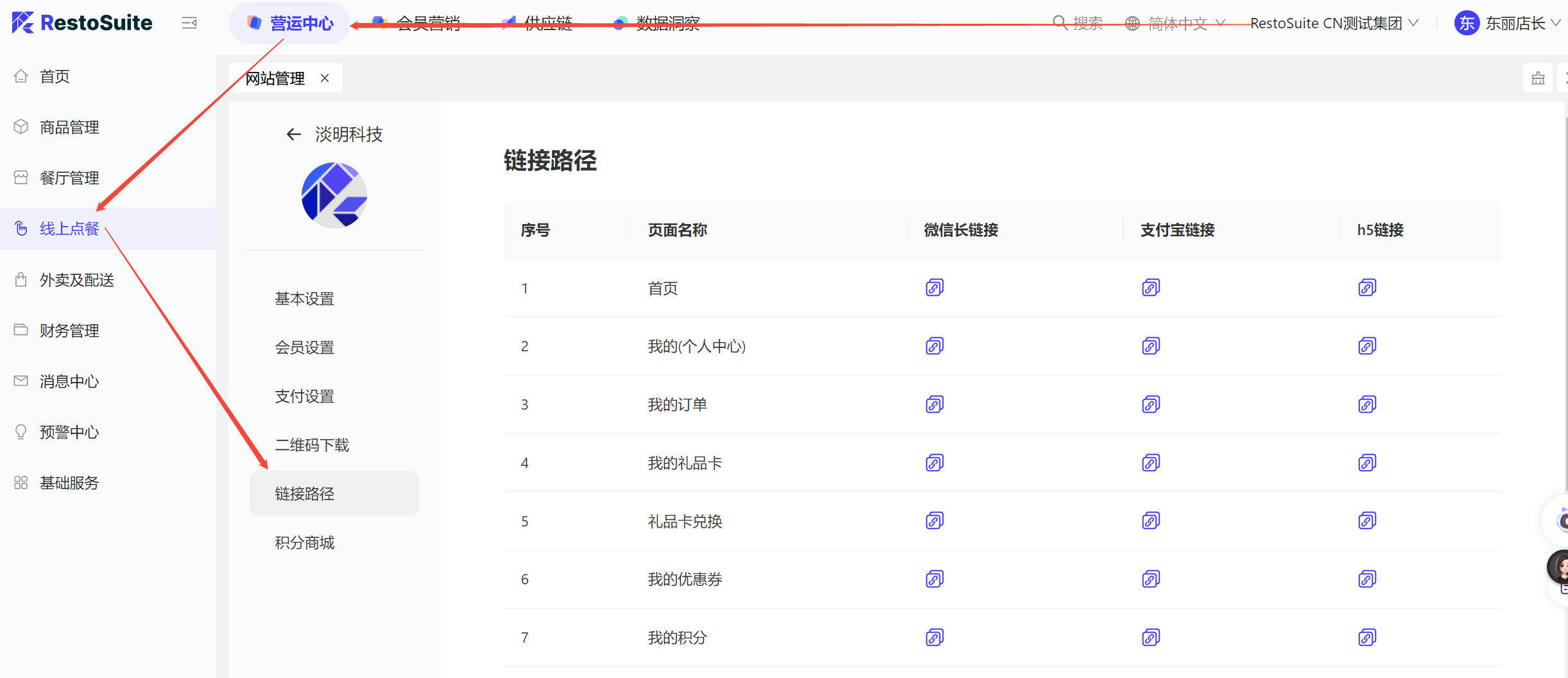This screenshot has height=678, width=1568.
Task: Copy Alipay link for 我的订单 row
Action: click(x=1150, y=404)
